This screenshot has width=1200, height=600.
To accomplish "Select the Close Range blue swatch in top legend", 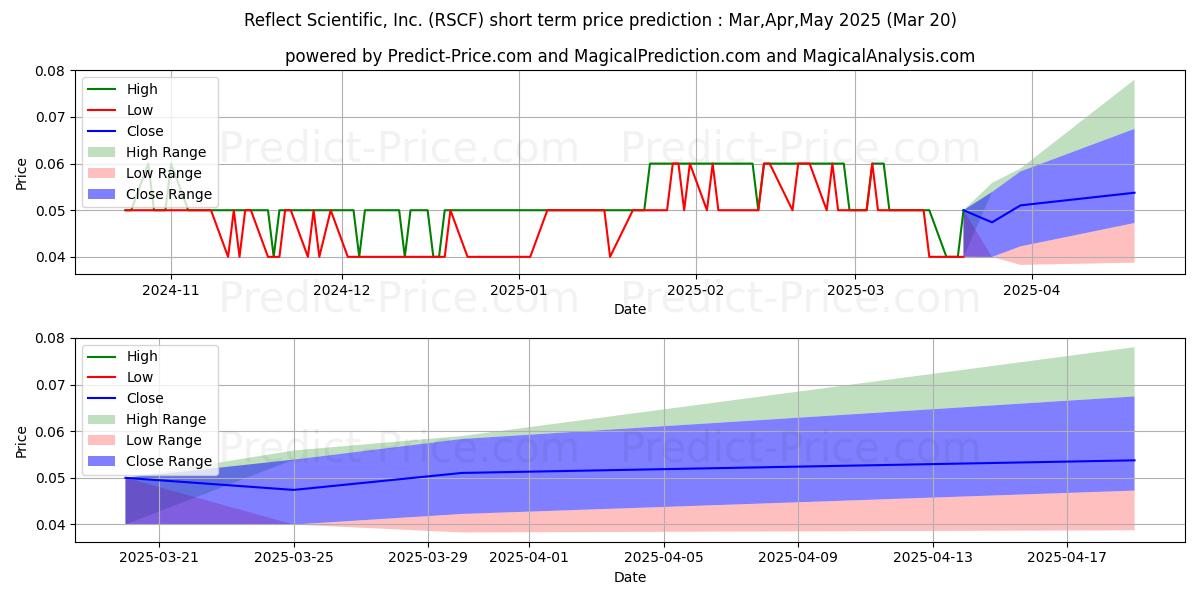I will click(x=103, y=194).
